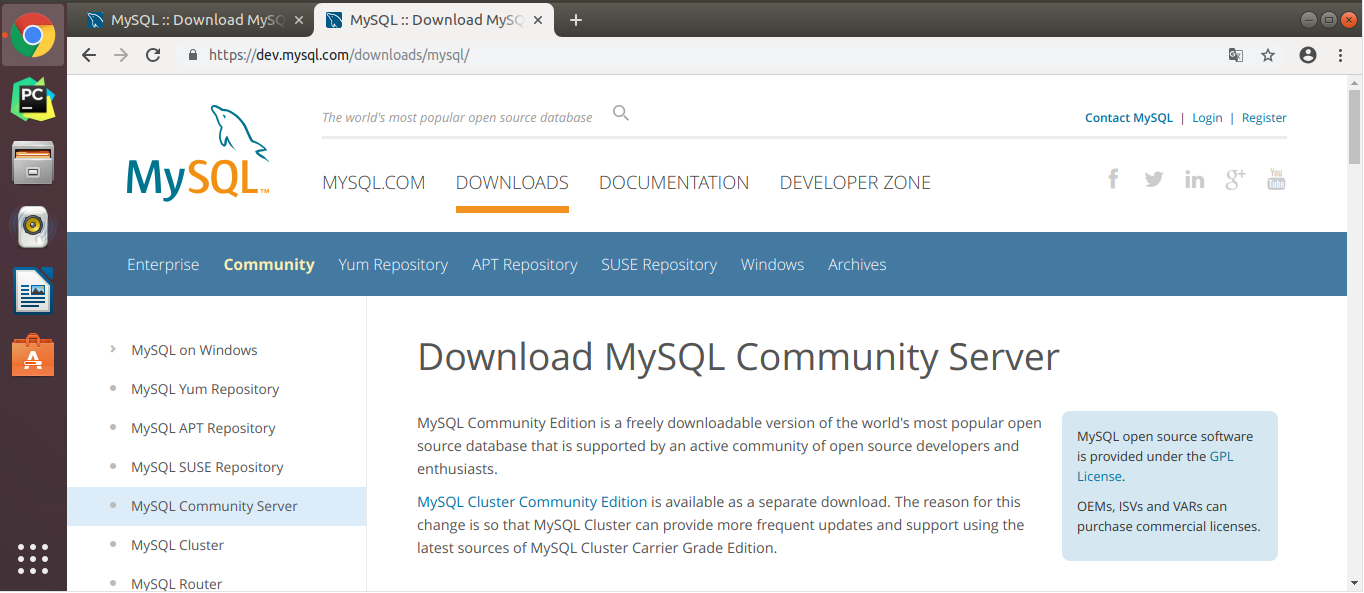Click the address bar URL field
This screenshot has height=593, width=1364.
pyautogui.click(x=700, y=55)
